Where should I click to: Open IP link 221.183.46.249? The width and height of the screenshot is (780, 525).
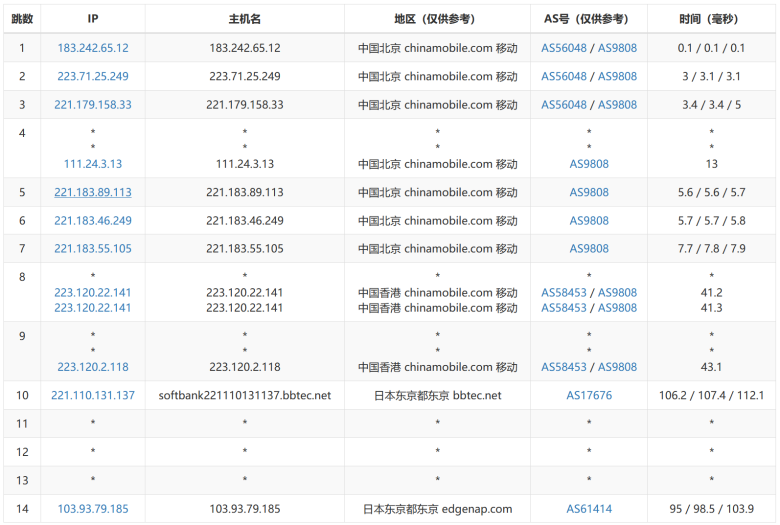tap(93, 220)
